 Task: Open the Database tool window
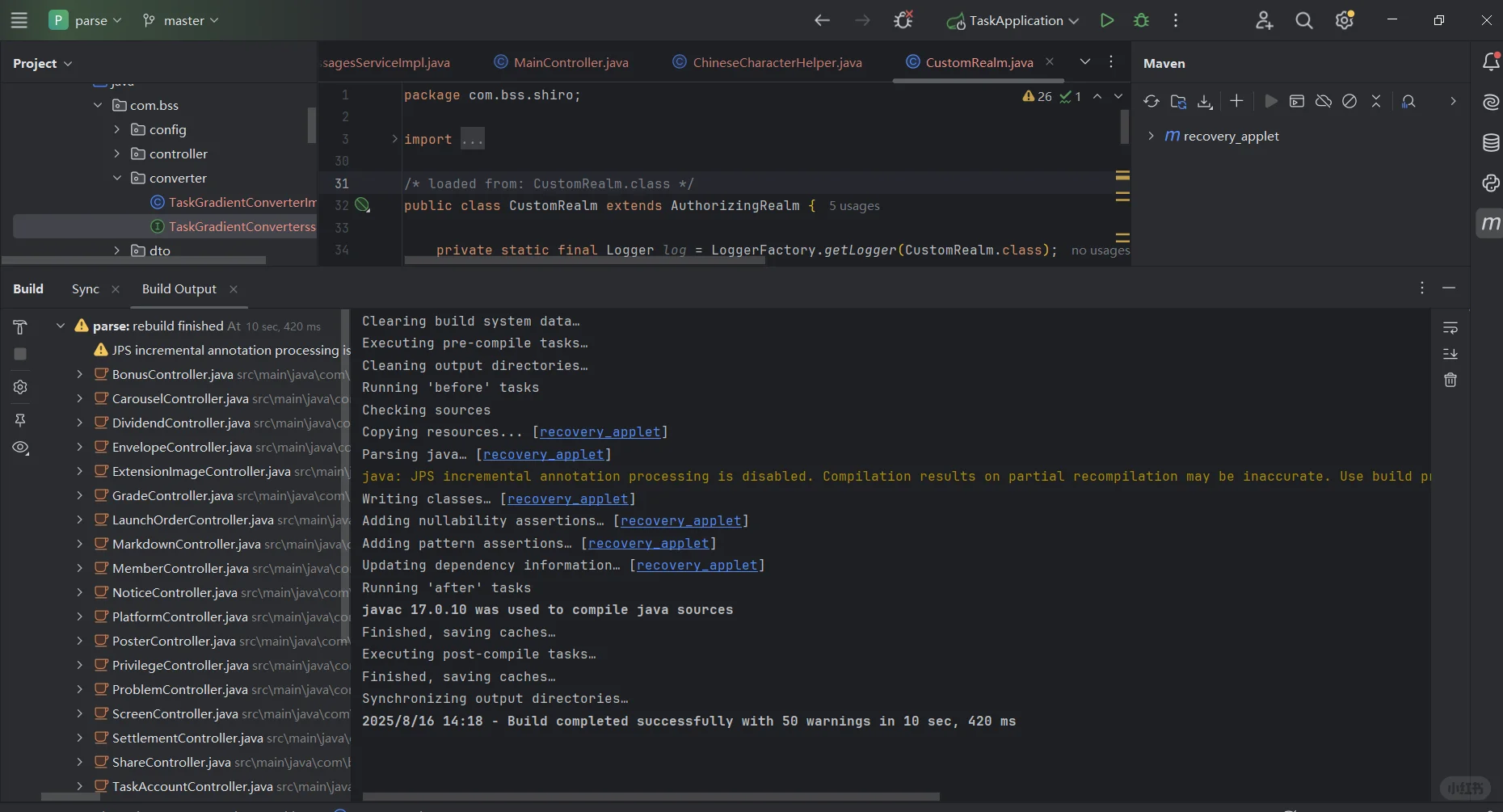click(x=1491, y=143)
